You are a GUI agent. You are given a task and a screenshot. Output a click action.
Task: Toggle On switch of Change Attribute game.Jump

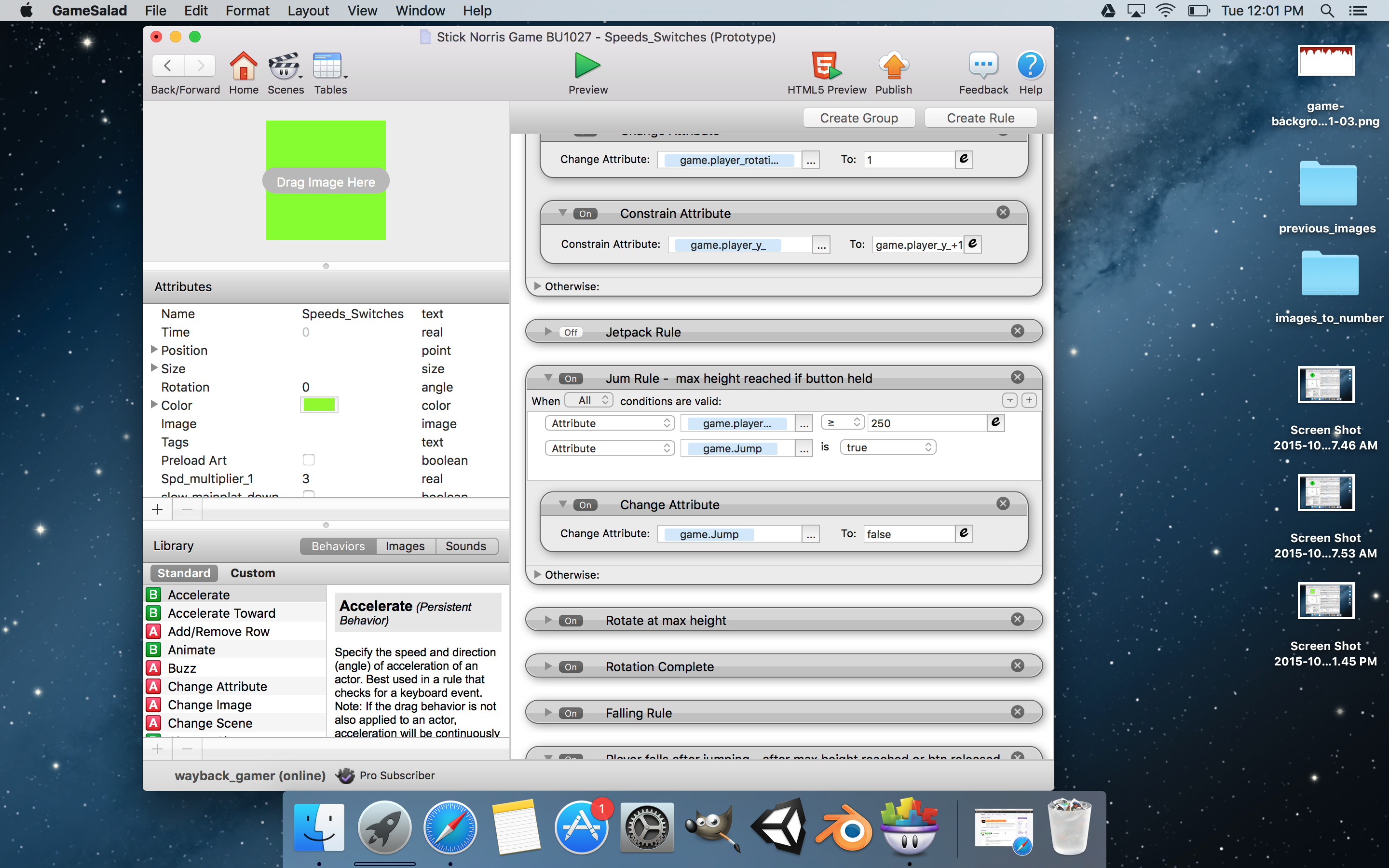[x=585, y=504]
